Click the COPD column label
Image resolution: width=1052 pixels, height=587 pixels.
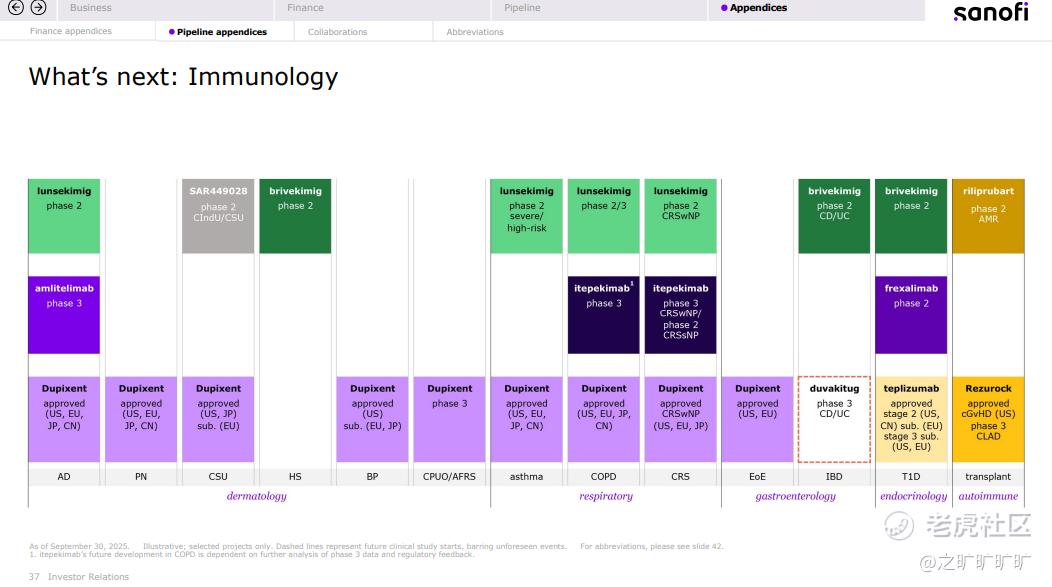pos(604,476)
